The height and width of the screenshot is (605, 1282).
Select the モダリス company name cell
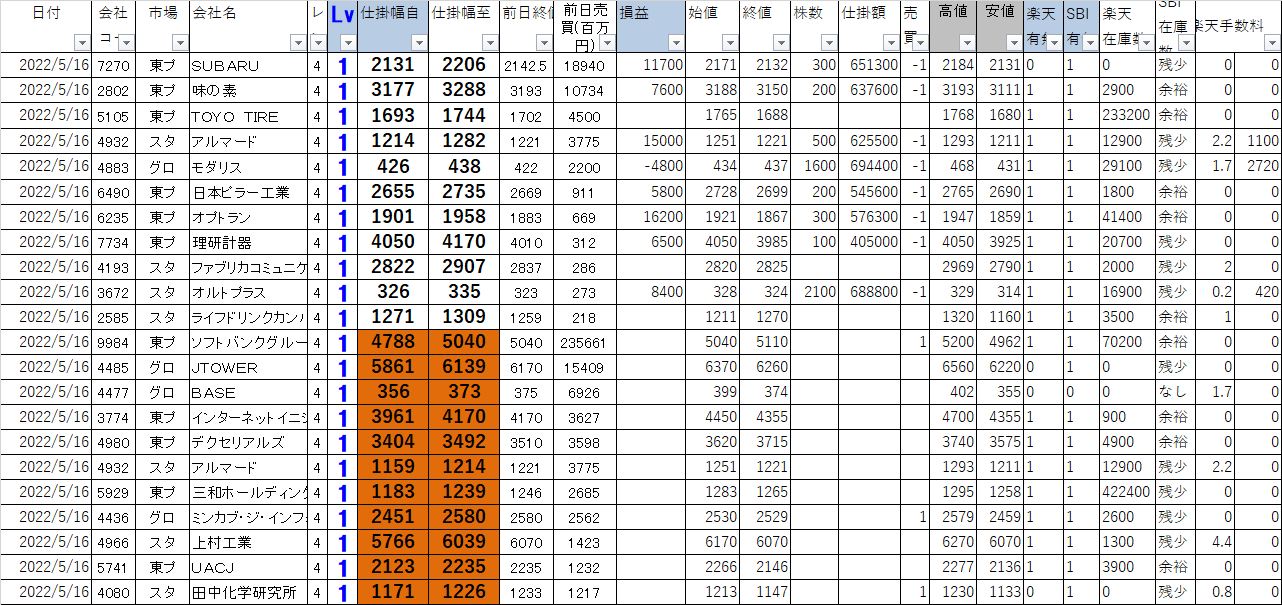click(249, 166)
